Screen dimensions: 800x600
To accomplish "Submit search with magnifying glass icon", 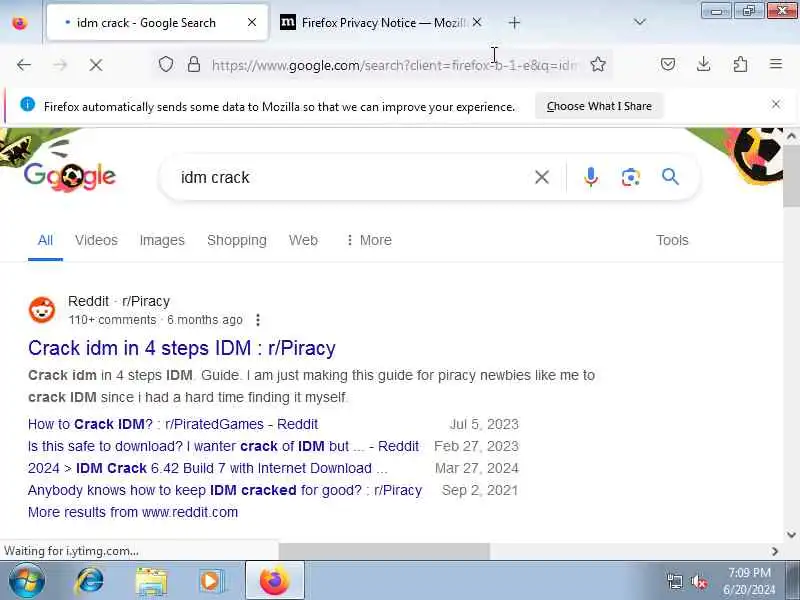I will pos(670,177).
